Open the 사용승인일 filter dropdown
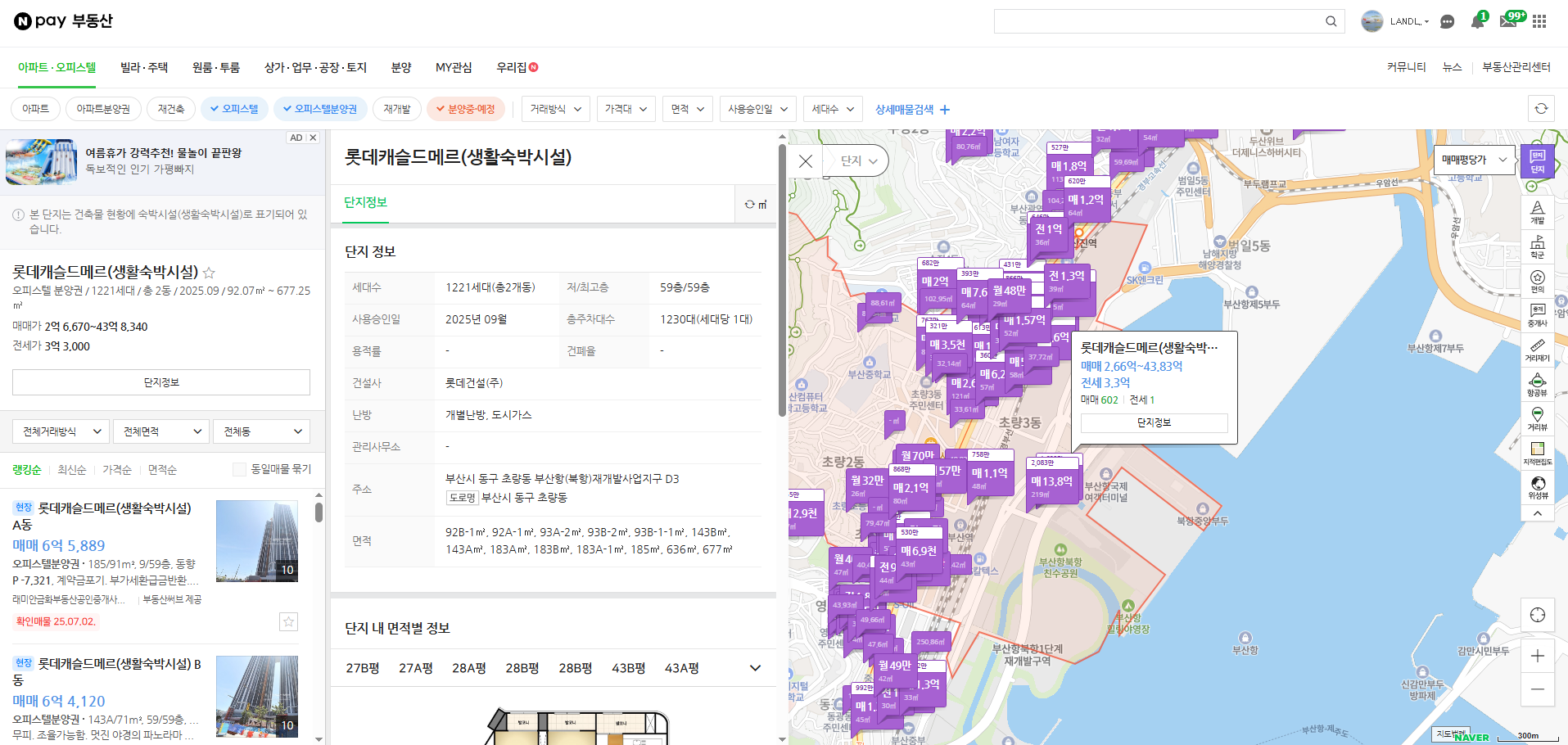 758,109
